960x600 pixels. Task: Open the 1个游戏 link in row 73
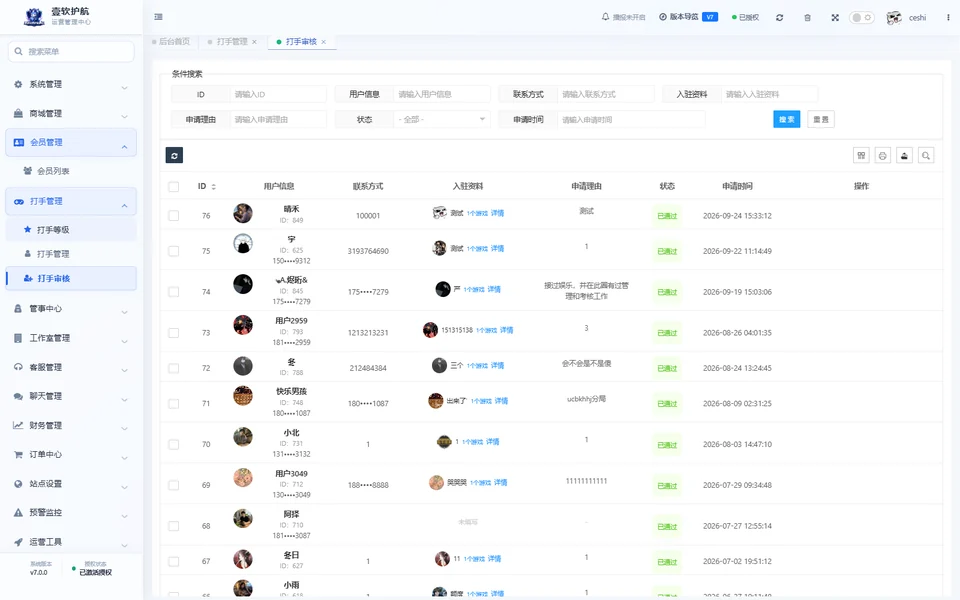(487, 330)
